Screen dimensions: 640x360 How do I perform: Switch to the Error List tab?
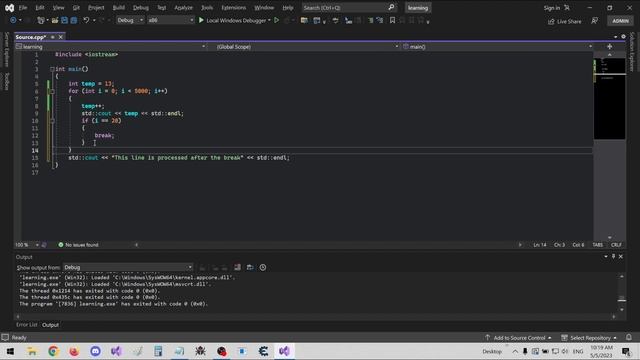click(x=27, y=325)
